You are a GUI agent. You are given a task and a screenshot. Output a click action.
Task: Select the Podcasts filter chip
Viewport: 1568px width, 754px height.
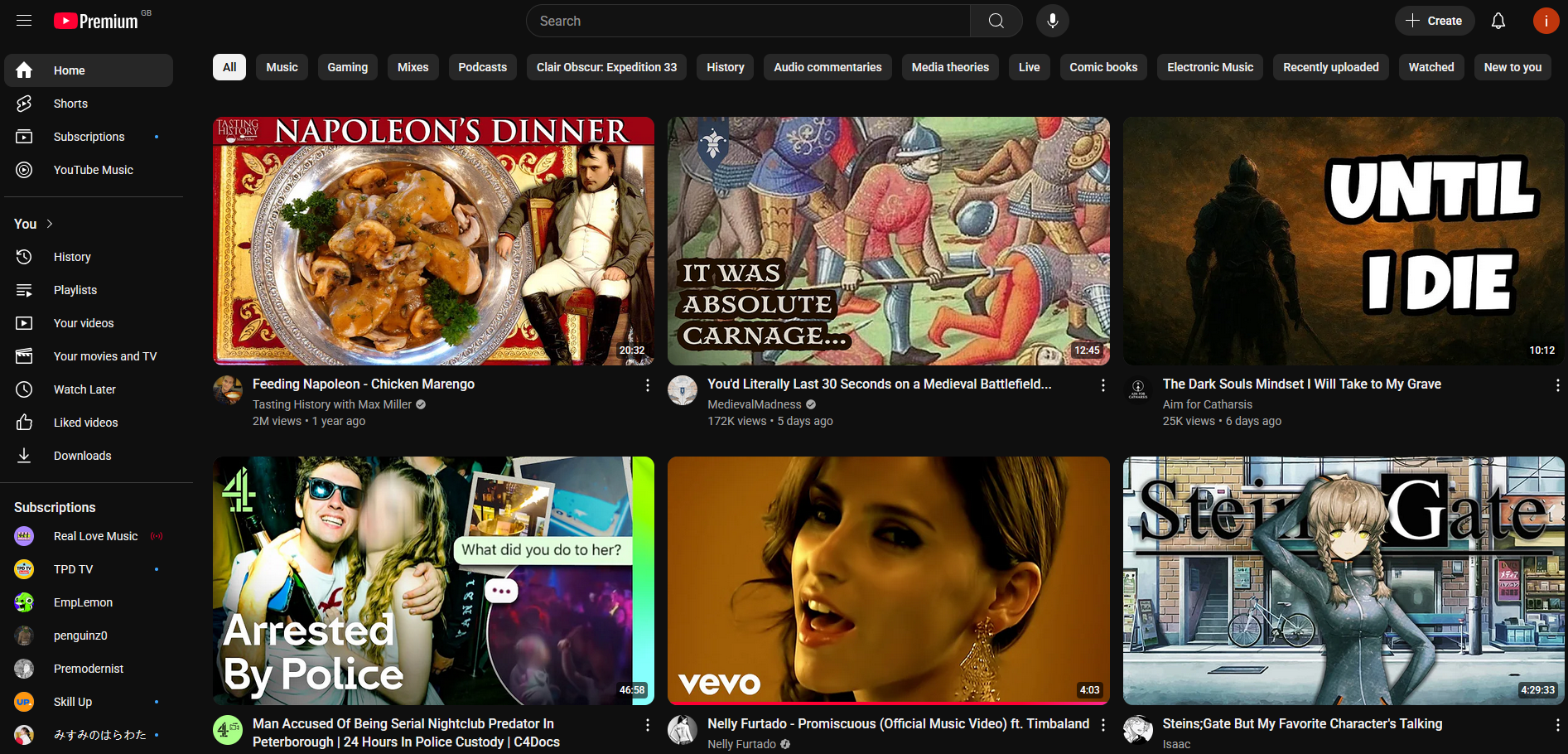(482, 67)
